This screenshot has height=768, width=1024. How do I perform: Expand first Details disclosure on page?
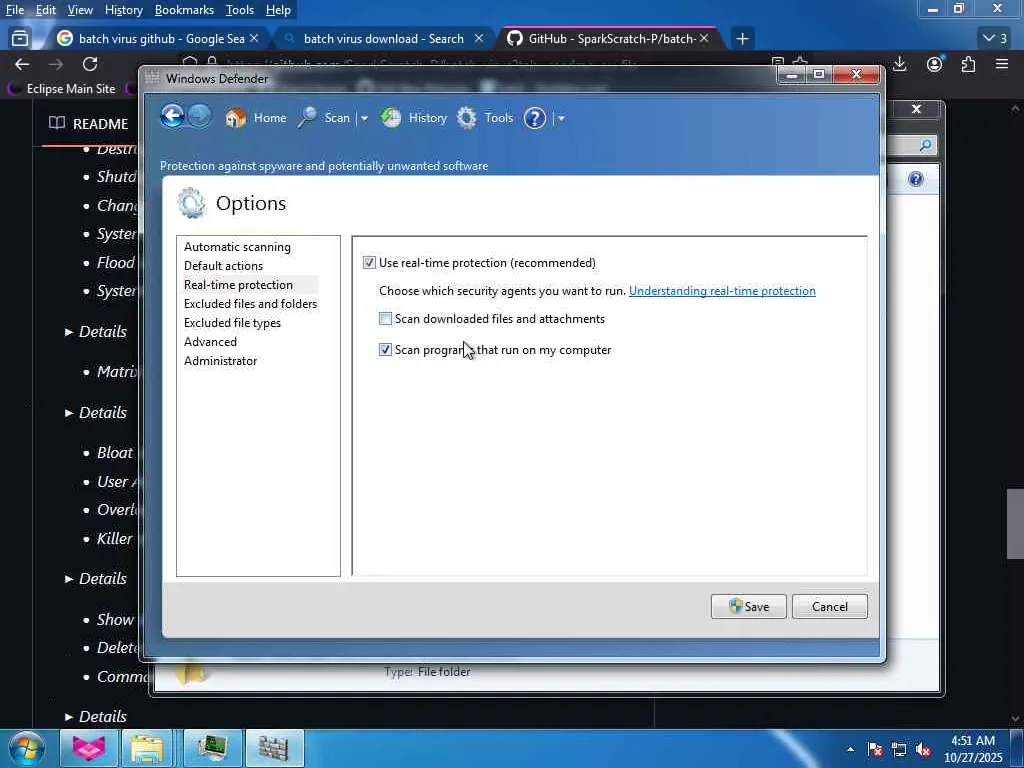(96, 332)
